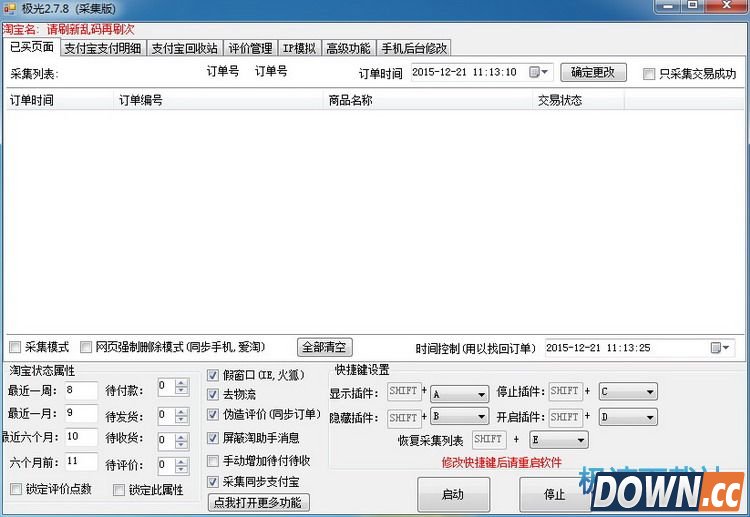750x517 pixels.
Task: Click the 请刷新乱码再刷次 red text
Action: 91,30
